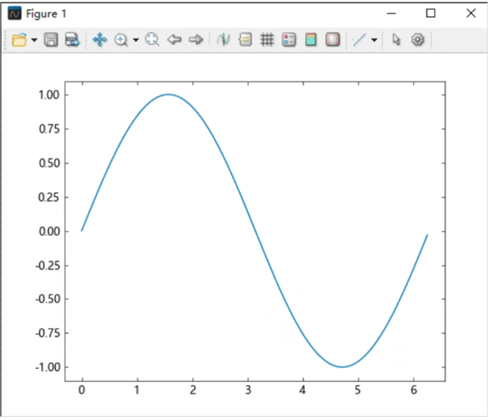Click the x-axis label 1
Screen dimensions: 491x420
[137, 390]
